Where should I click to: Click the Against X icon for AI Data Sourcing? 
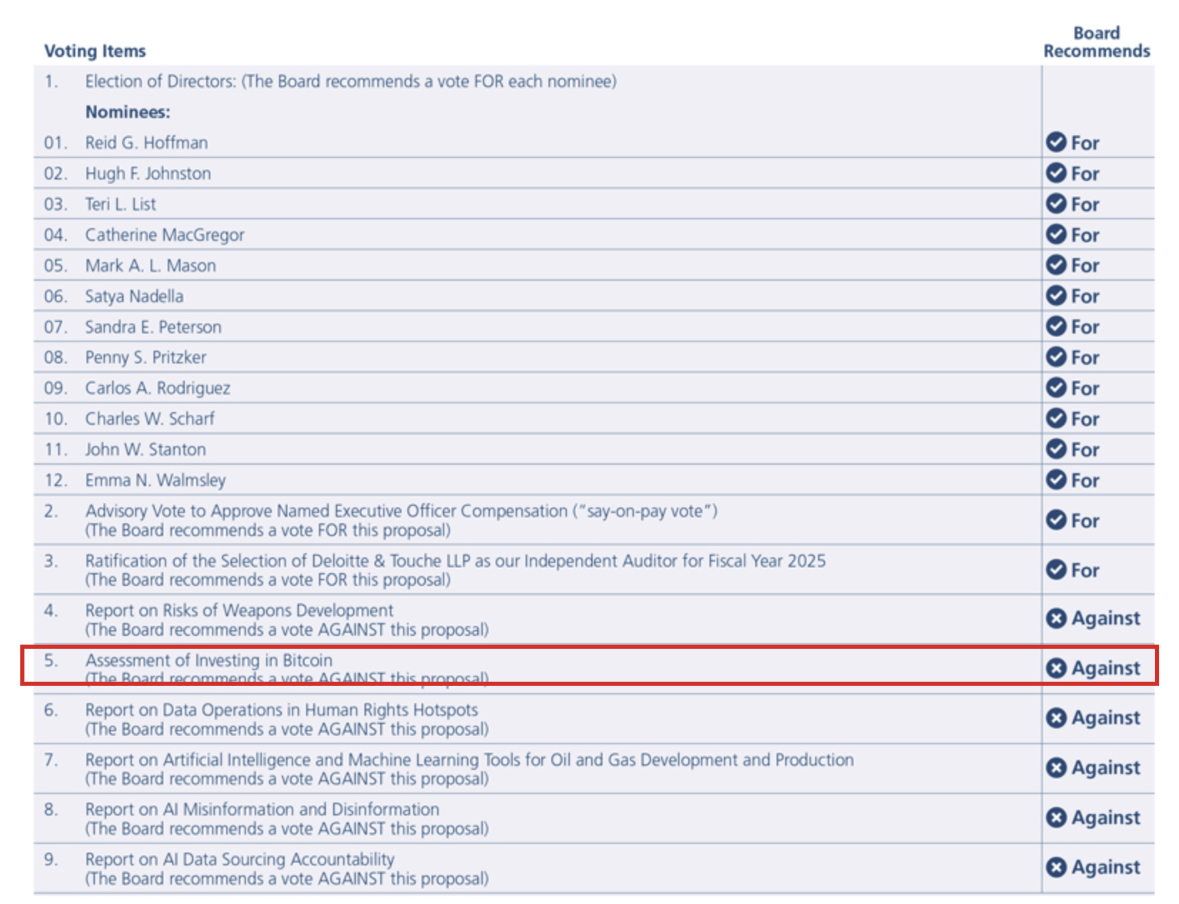click(1056, 868)
